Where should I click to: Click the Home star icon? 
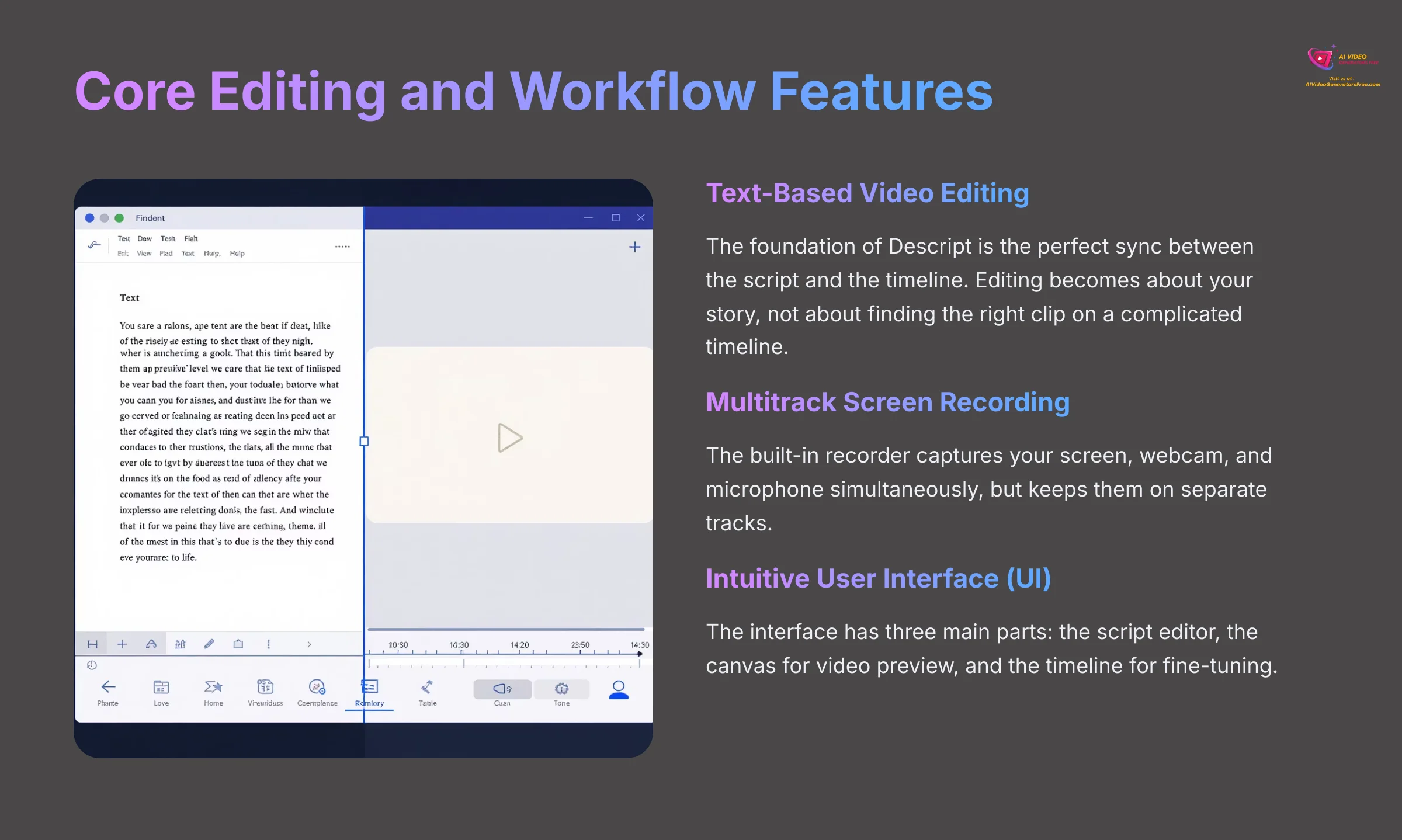pyautogui.click(x=213, y=687)
